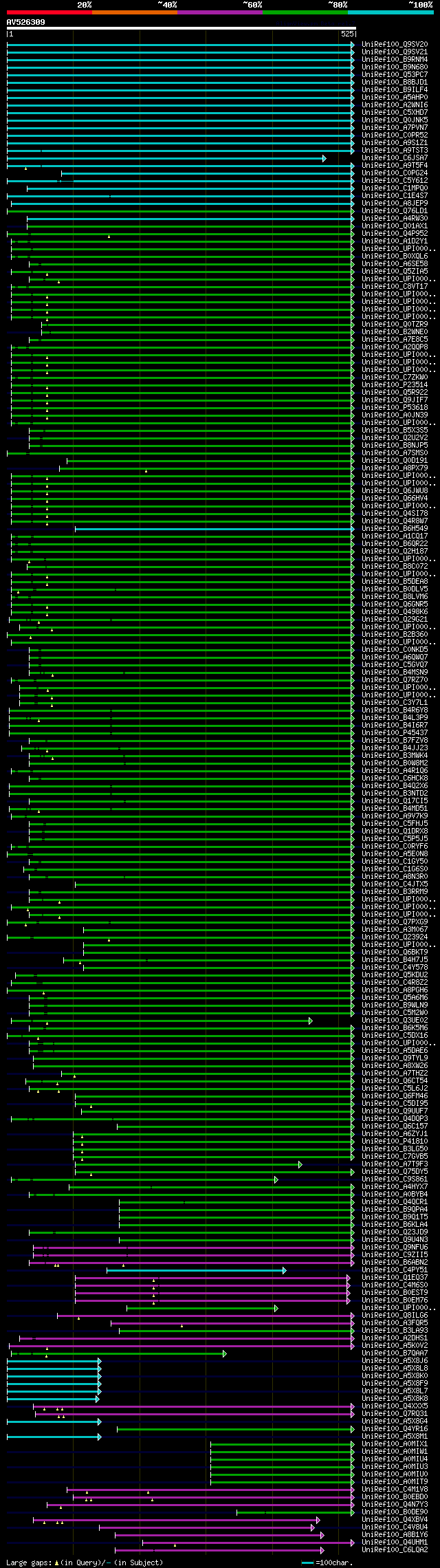Viewport: 440px width, 1568px height.
Task: Select the UniRef100_A6SE58 label
Action: point(395,263)
